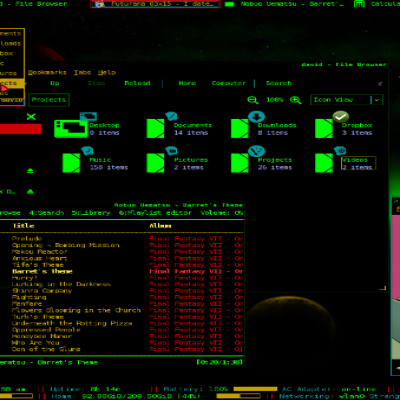Select the Fighting track
Screen dimensions: 400x400
tap(29, 297)
